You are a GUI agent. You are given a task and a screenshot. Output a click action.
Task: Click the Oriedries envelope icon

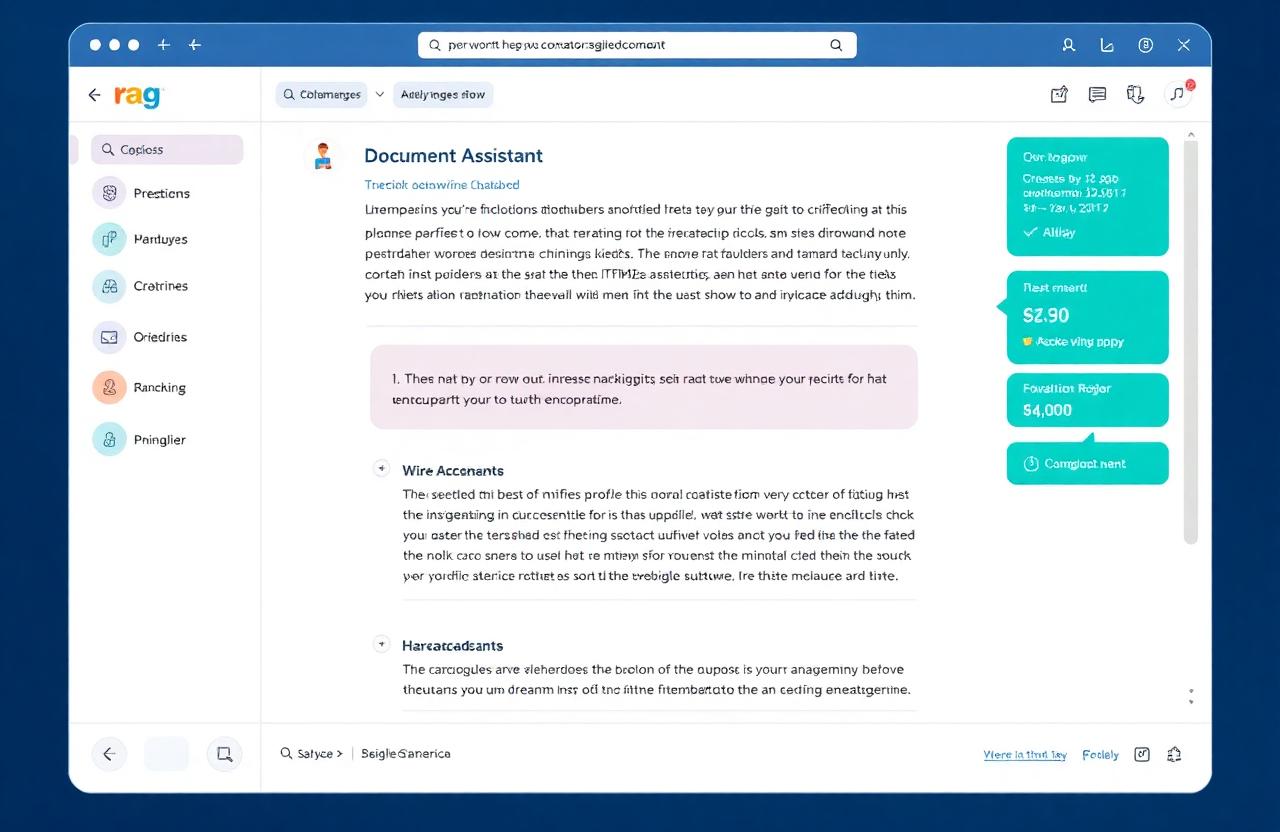pyautogui.click(x=109, y=338)
